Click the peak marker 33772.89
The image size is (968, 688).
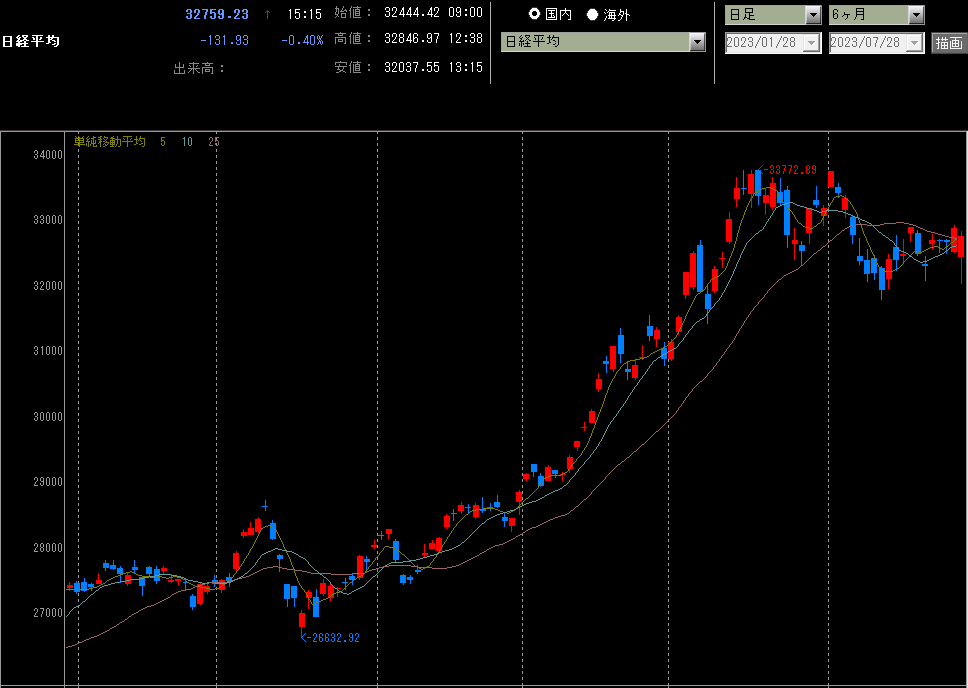coord(788,170)
